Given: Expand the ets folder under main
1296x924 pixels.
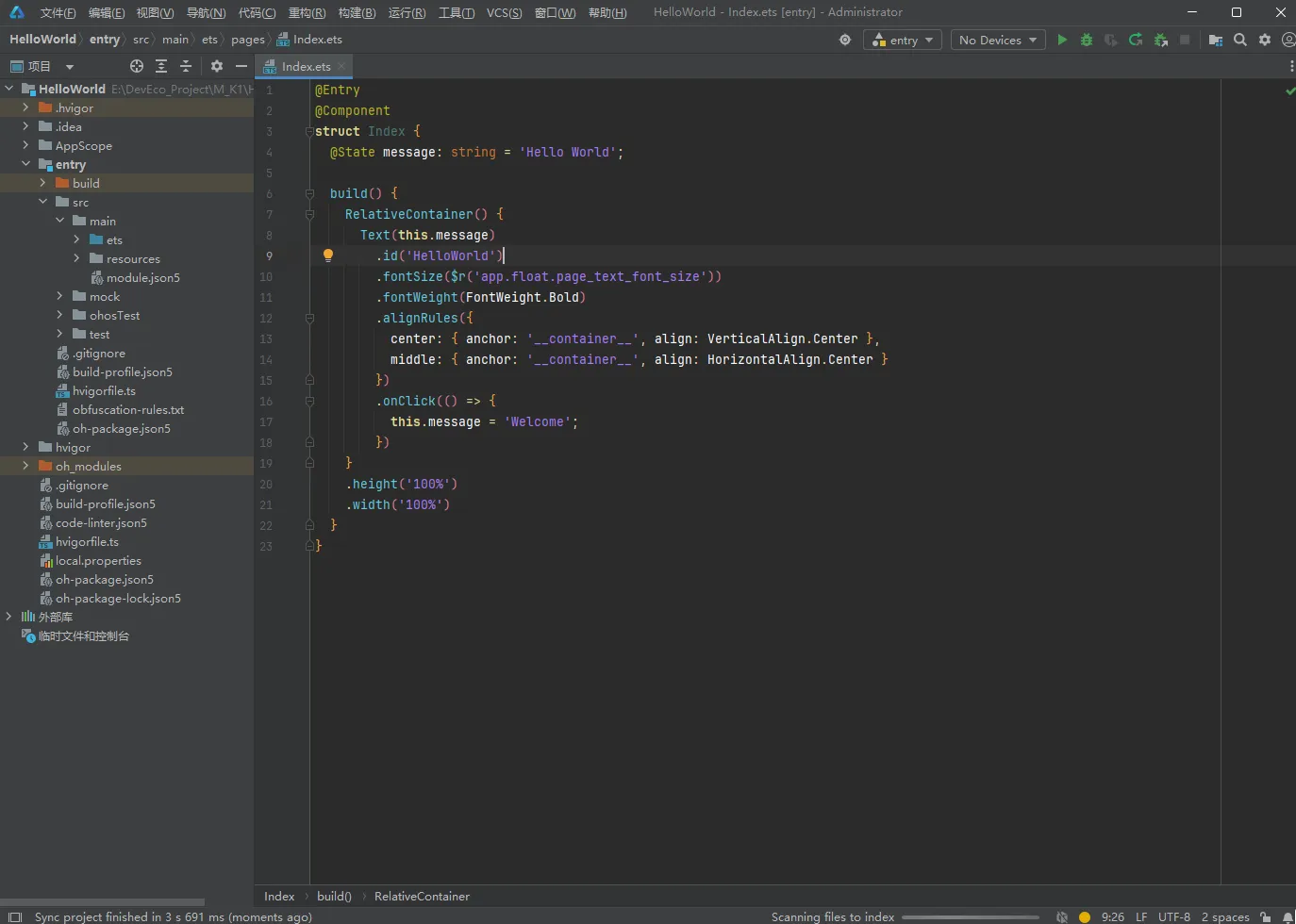Looking at the screenshot, I should point(76,239).
